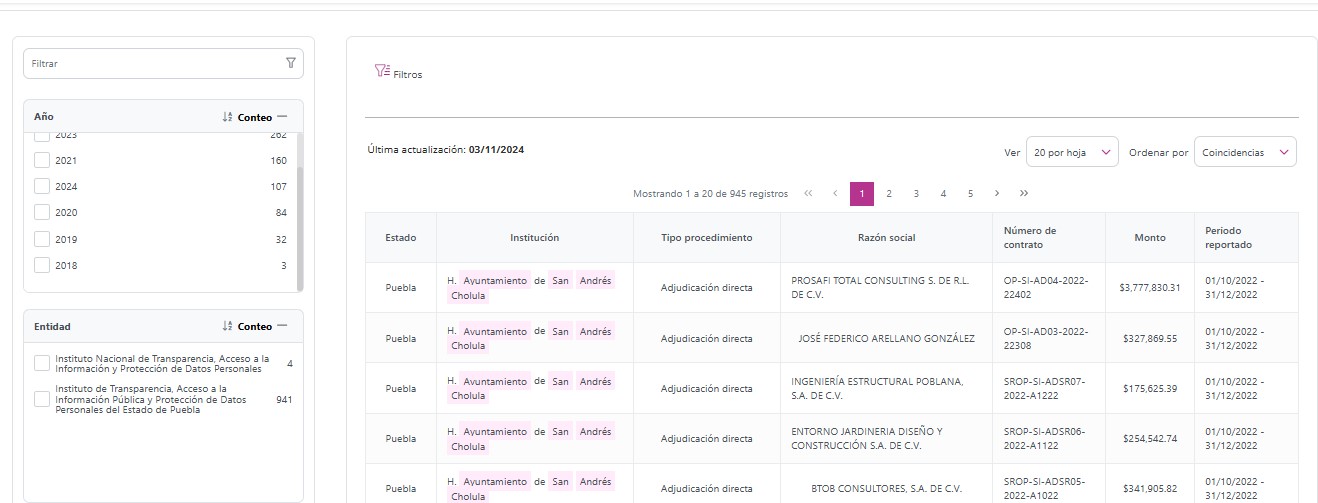Screen dimensions: 1318x503
Task: Jump to the last results page
Action: pyautogui.click(x=1024, y=193)
